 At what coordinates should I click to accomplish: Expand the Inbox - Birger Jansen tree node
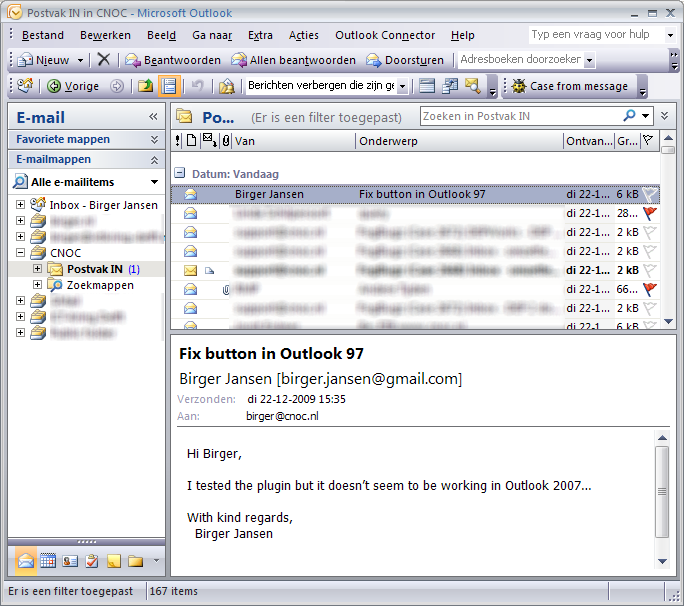tap(20, 204)
